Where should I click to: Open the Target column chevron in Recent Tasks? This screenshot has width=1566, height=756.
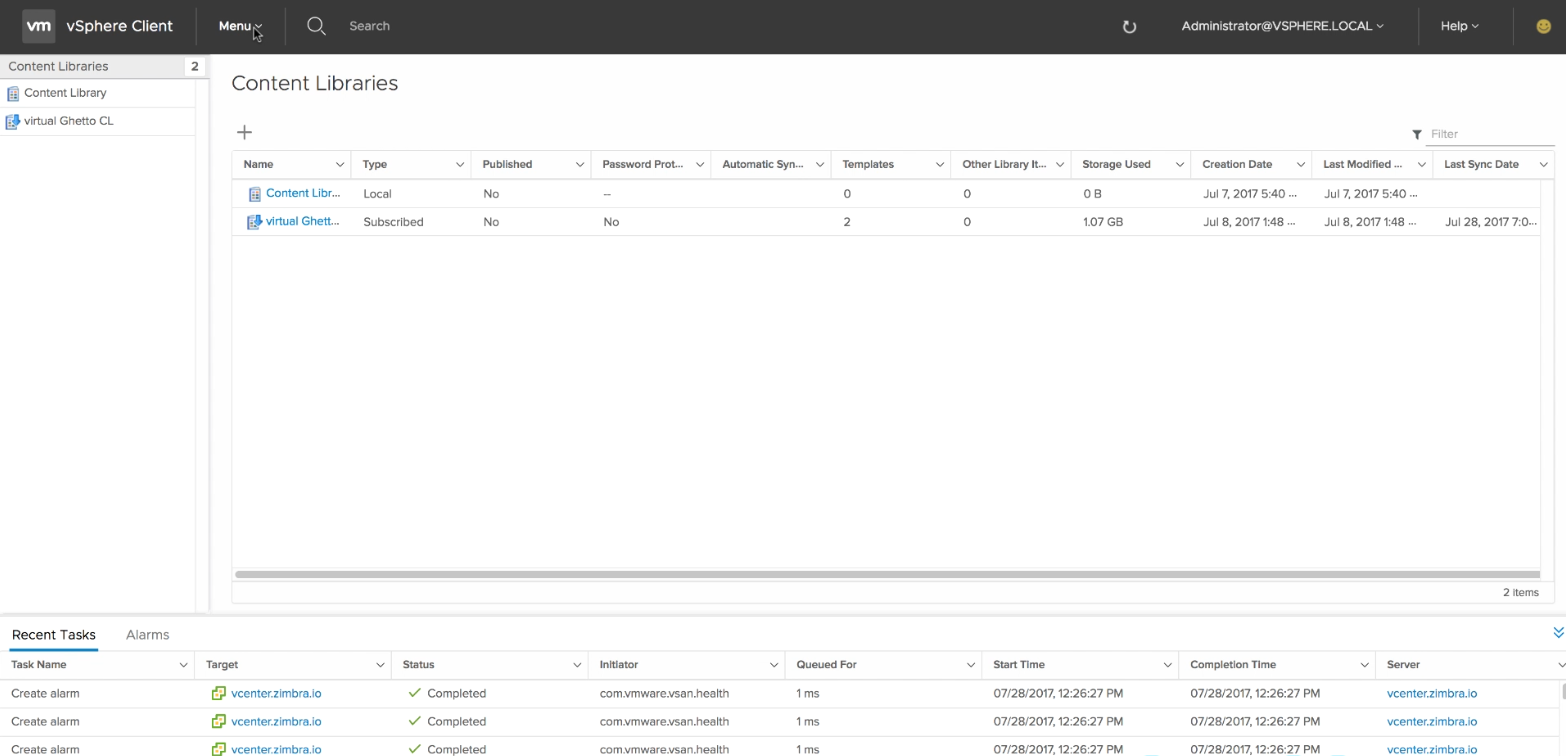tap(380, 665)
